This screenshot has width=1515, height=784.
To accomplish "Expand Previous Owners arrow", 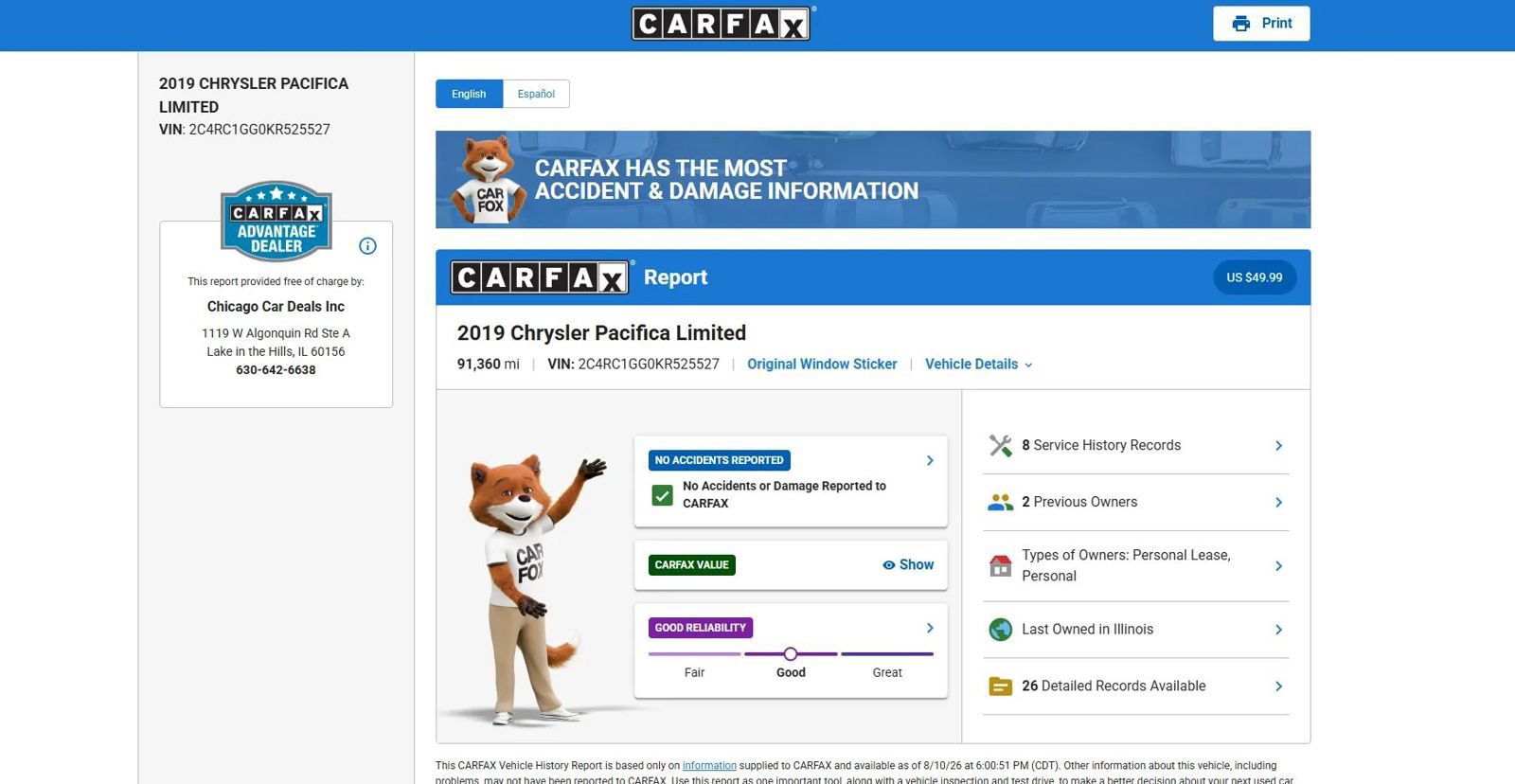I will point(1278,502).
